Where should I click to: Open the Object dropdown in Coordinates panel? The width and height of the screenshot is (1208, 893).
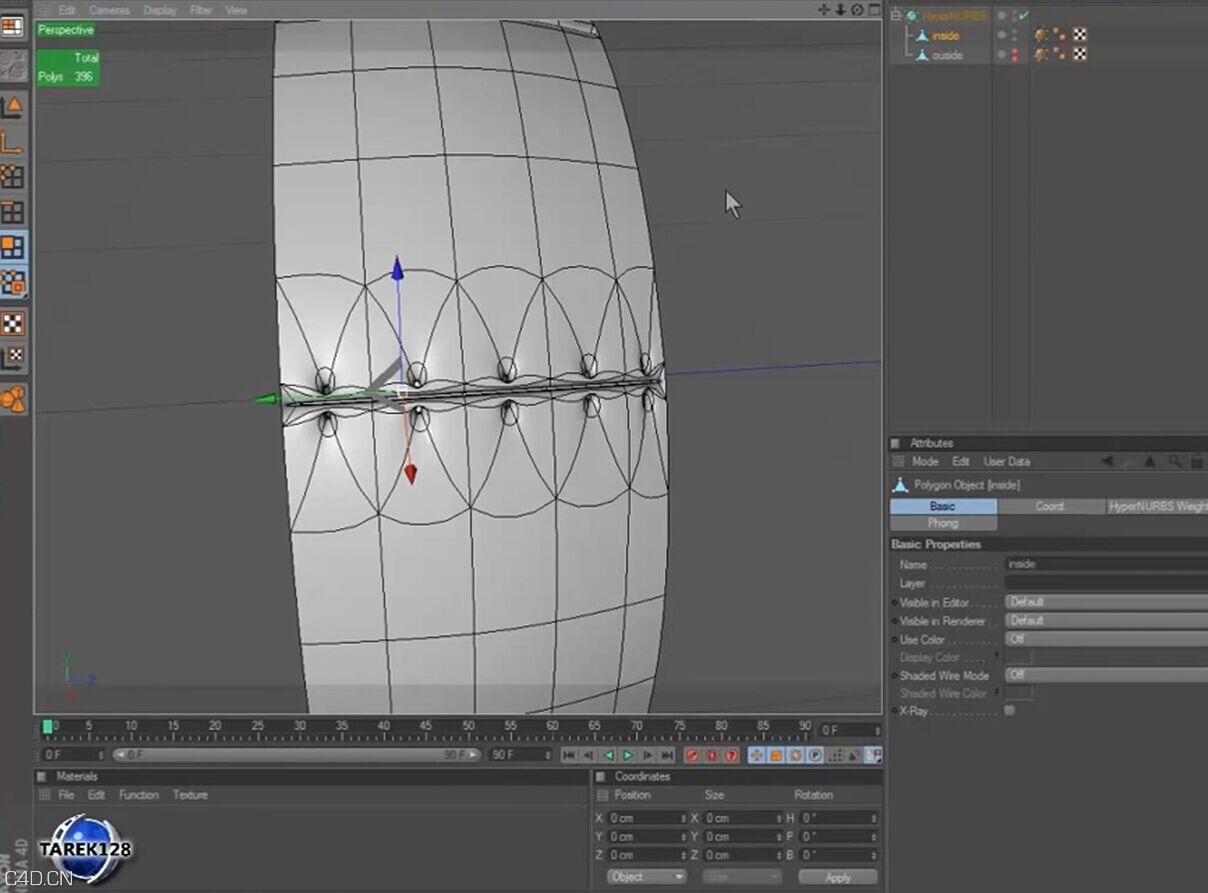[645, 875]
